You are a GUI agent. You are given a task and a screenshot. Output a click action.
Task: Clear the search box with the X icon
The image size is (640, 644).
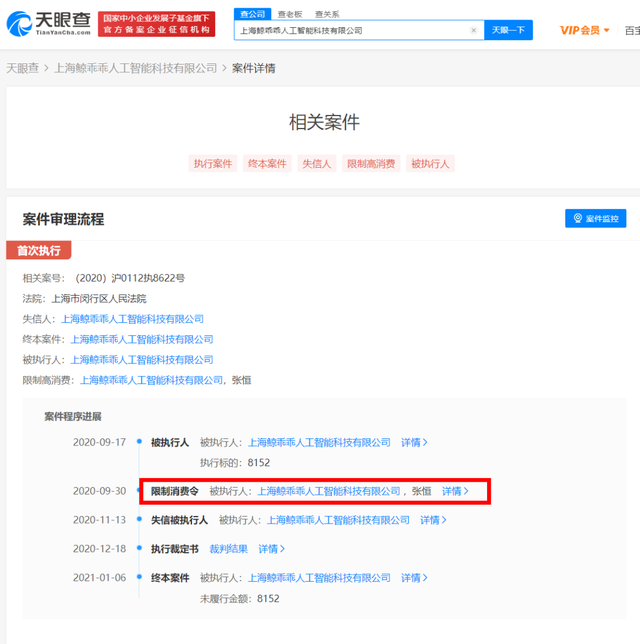(x=473, y=30)
